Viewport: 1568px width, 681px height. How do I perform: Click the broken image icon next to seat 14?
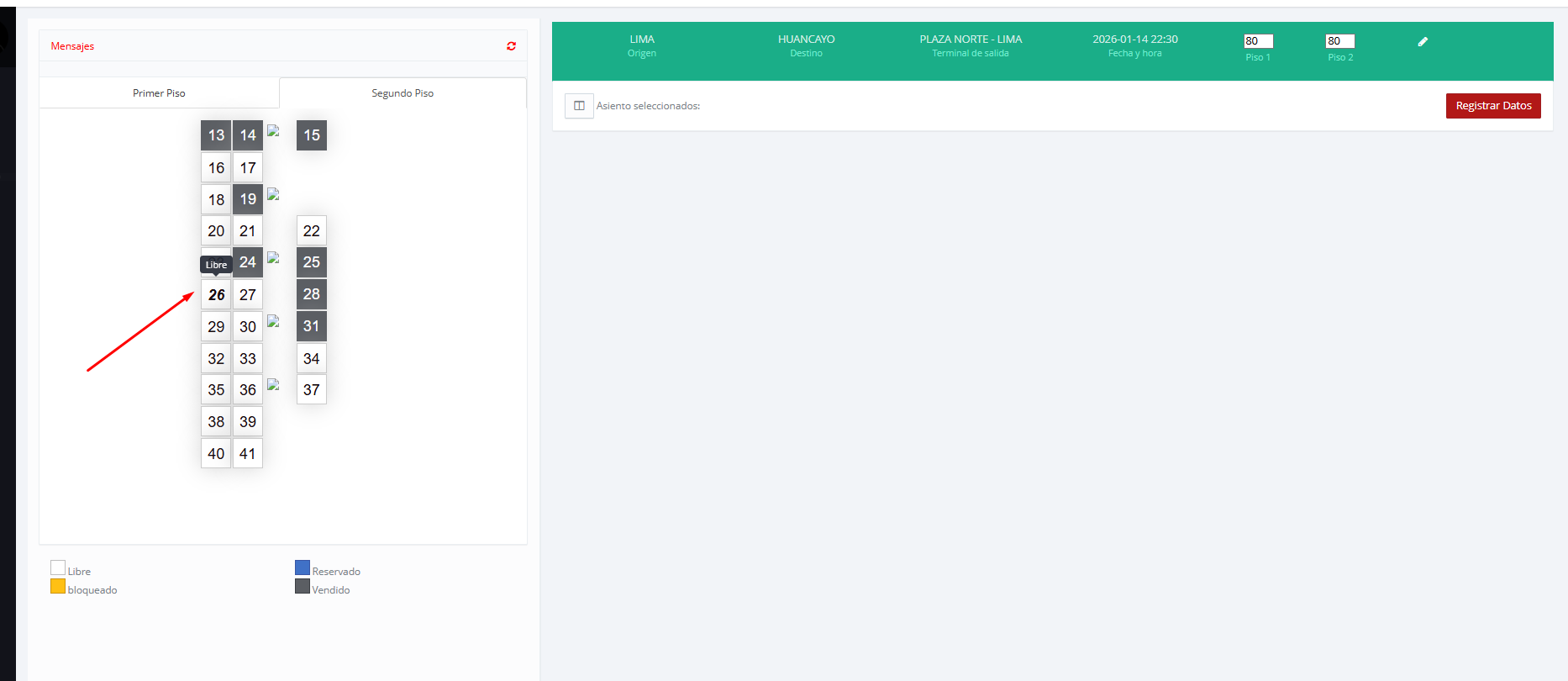coord(273,131)
